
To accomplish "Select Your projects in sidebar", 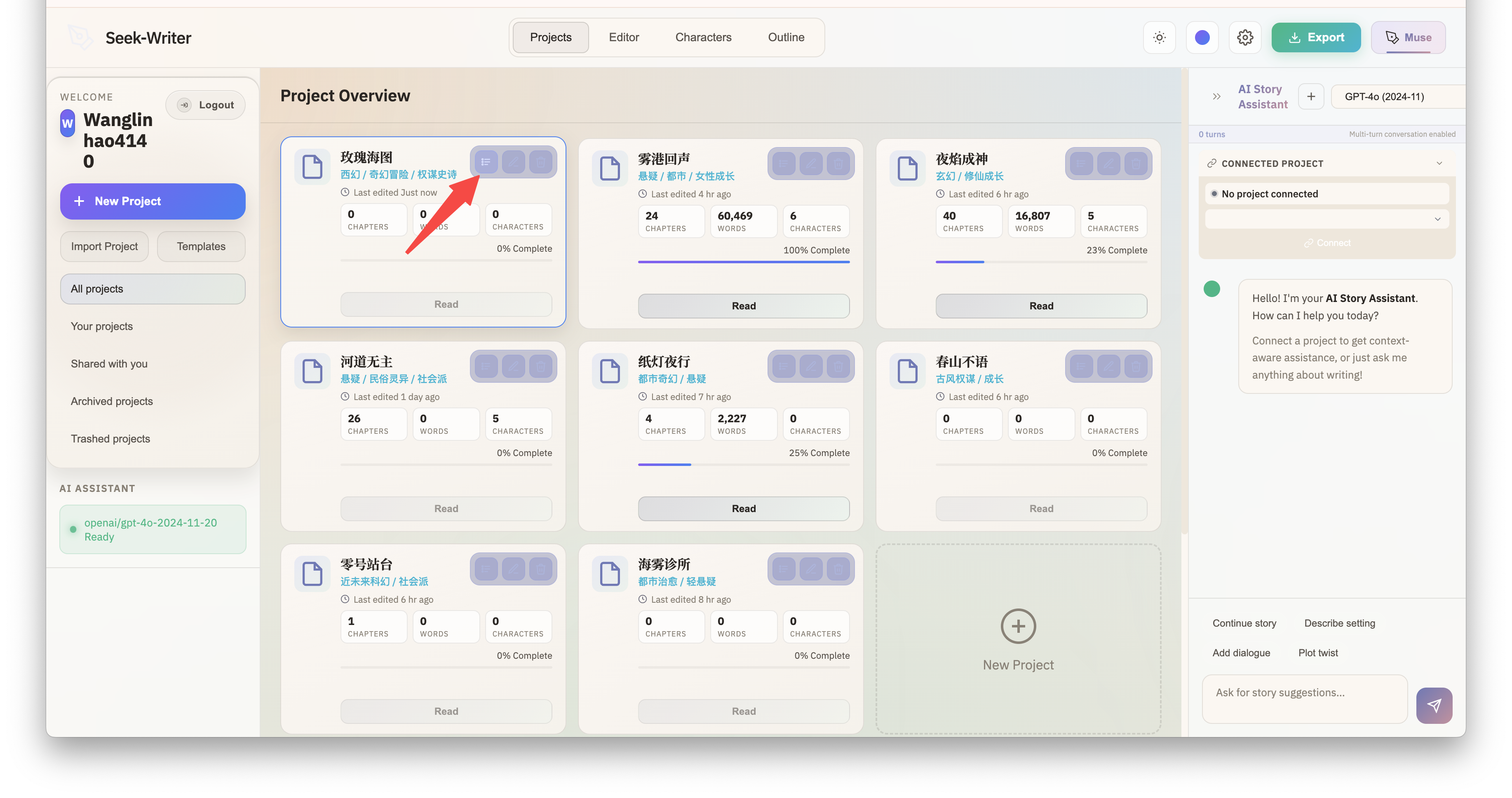I will pos(153,326).
